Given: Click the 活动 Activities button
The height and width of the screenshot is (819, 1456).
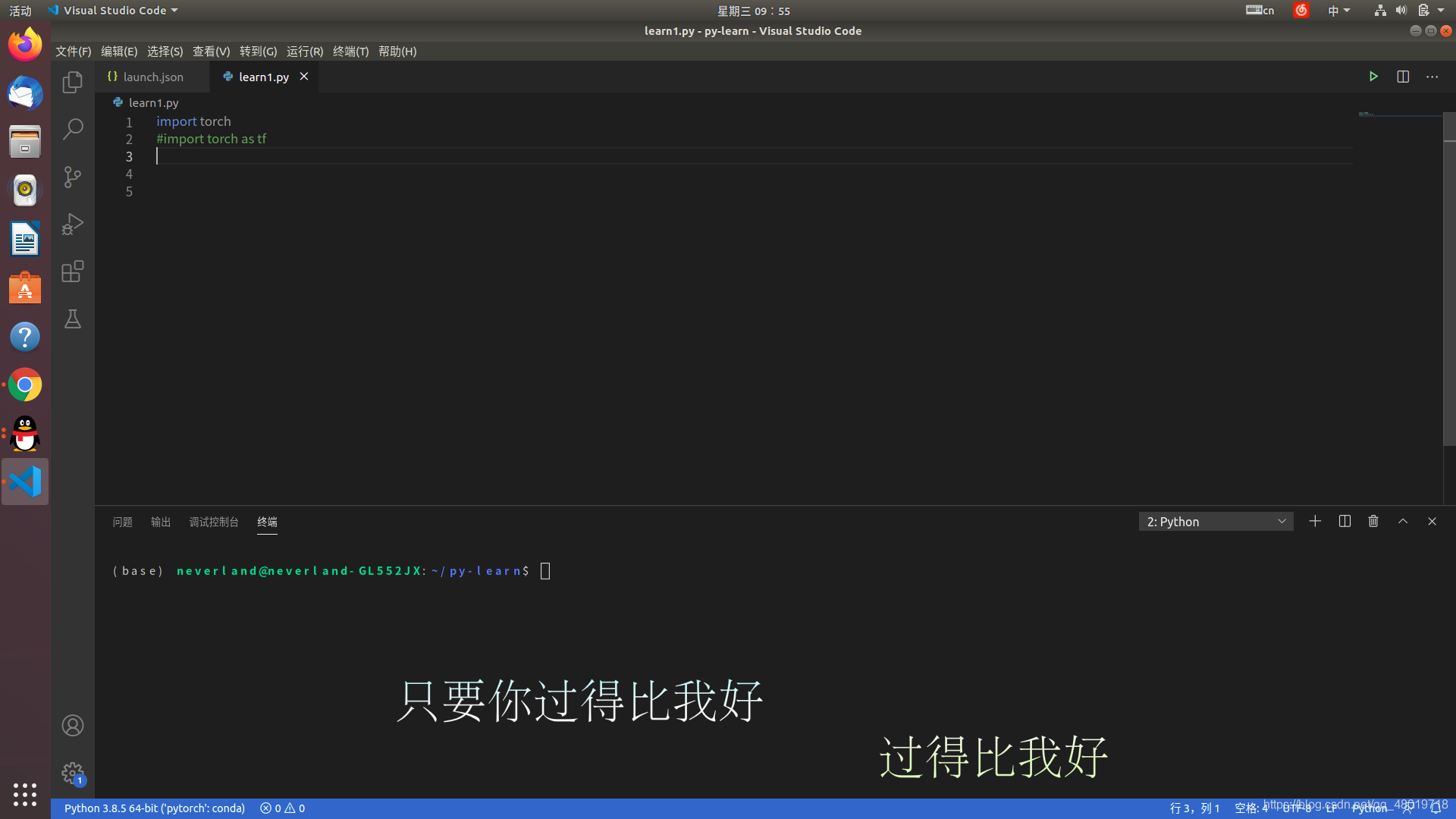Looking at the screenshot, I should tap(20, 11).
